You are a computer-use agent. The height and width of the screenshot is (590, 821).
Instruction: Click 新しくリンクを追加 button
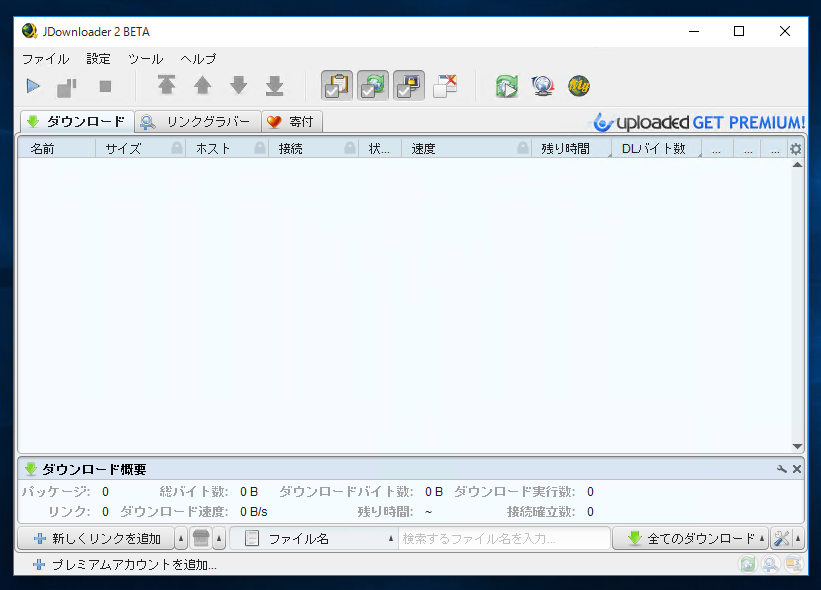(96, 538)
